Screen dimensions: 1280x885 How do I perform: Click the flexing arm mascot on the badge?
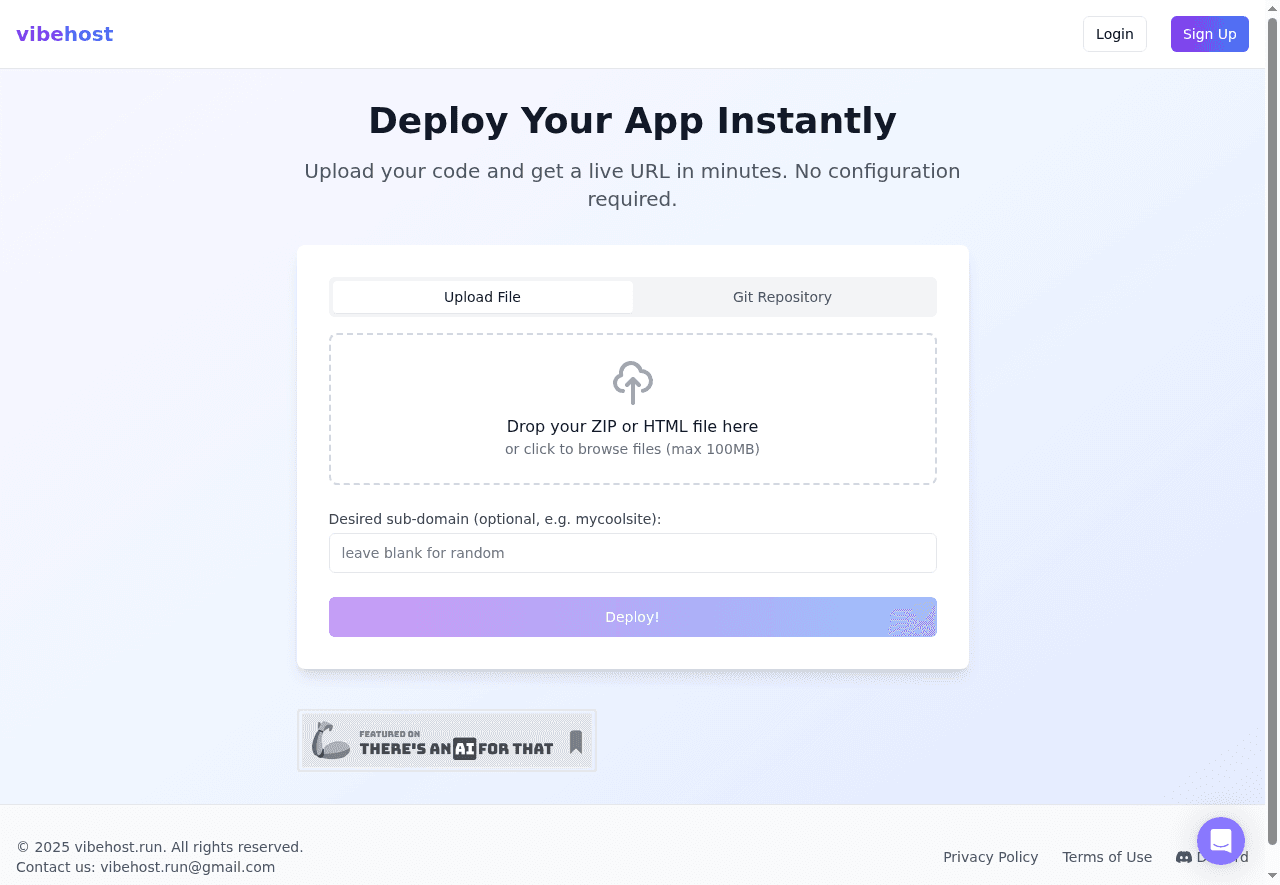point(328,740)
